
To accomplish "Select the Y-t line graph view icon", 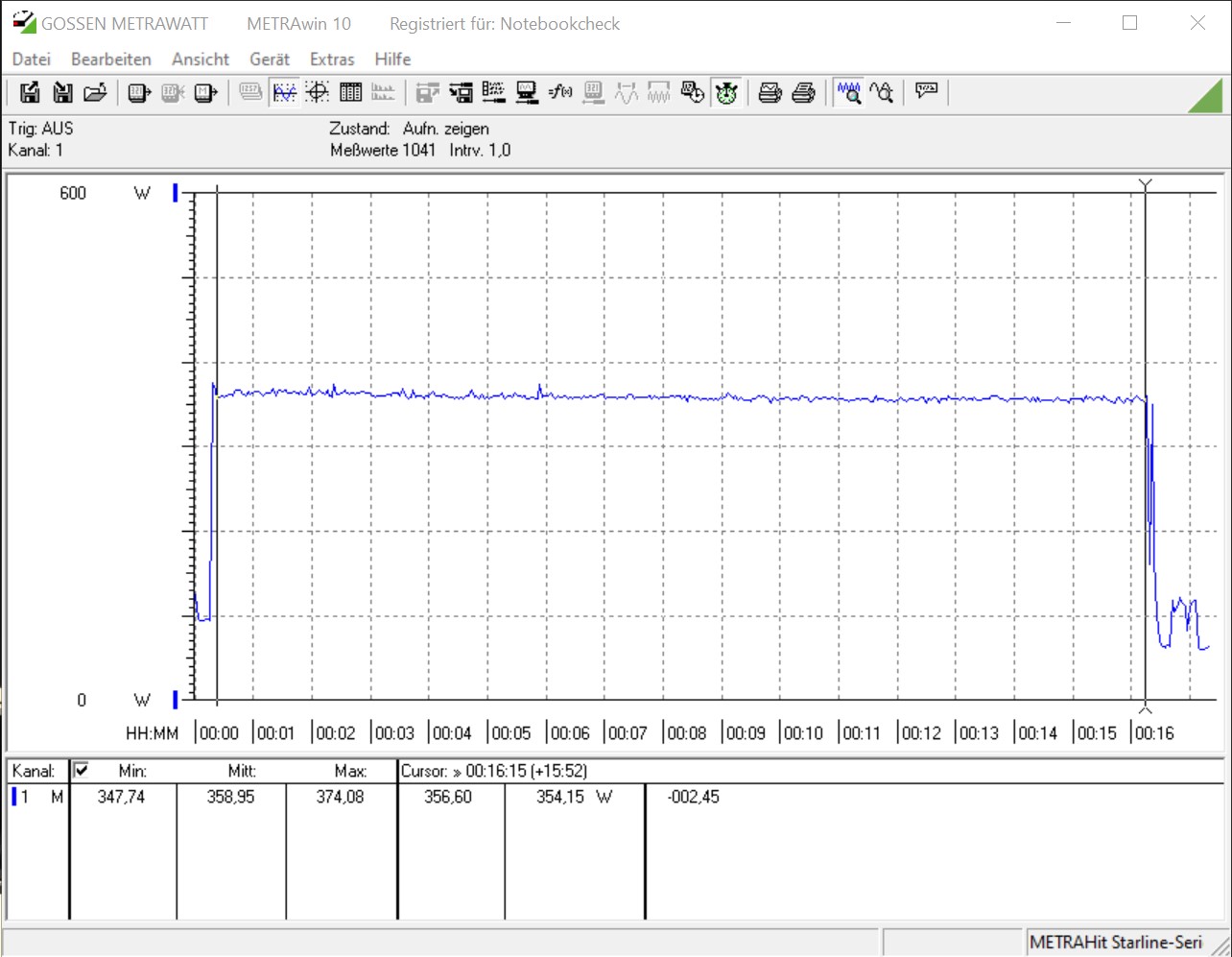I will pyautogui.click(x=285, y=92).
